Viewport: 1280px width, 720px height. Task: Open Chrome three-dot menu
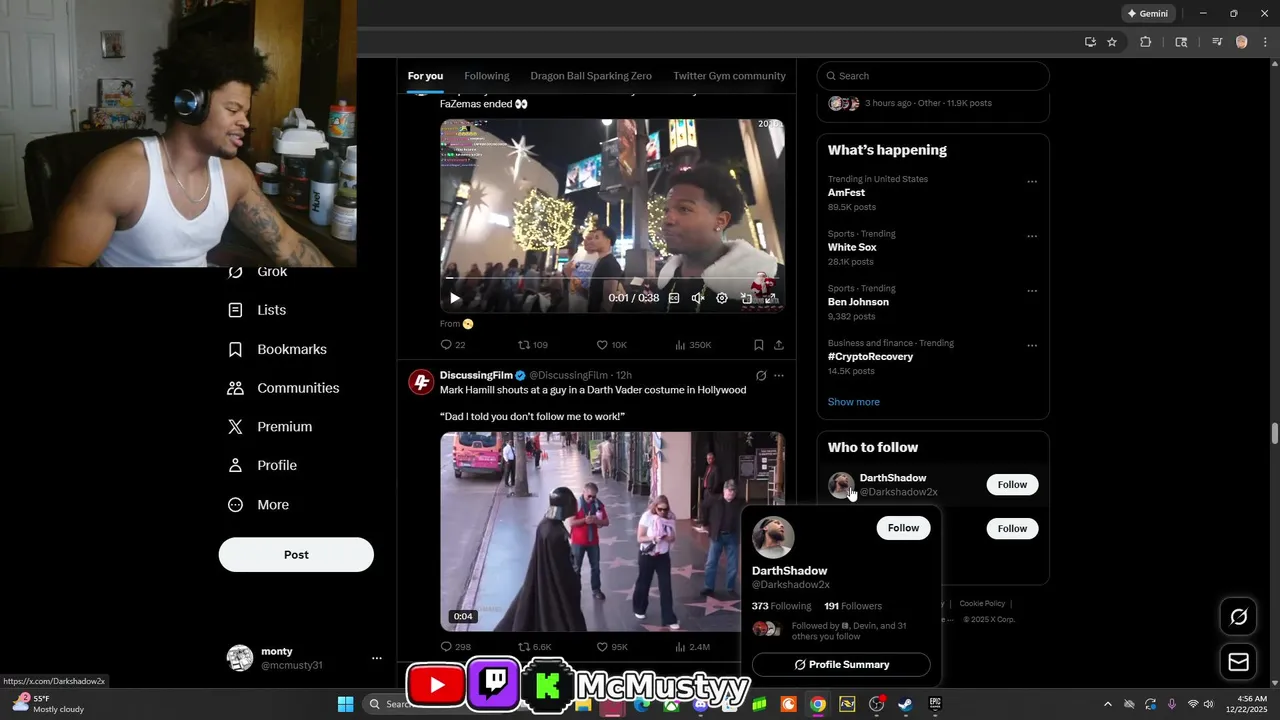pyautogui.click(x=1264, y=42)
